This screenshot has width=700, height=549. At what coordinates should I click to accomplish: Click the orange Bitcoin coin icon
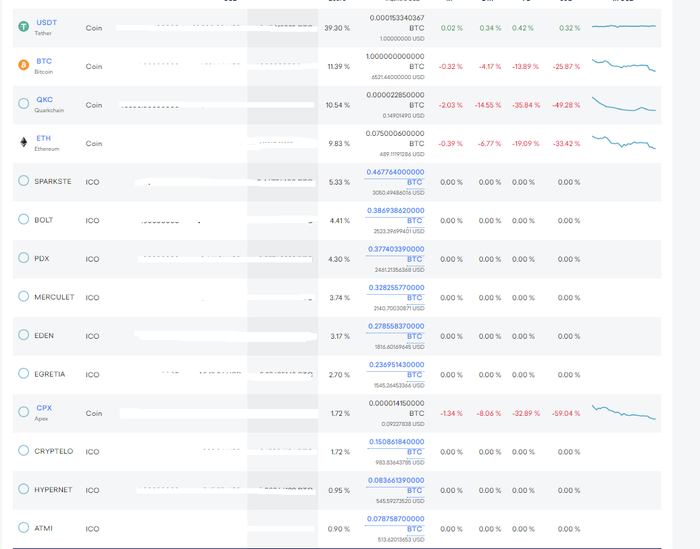24,66
